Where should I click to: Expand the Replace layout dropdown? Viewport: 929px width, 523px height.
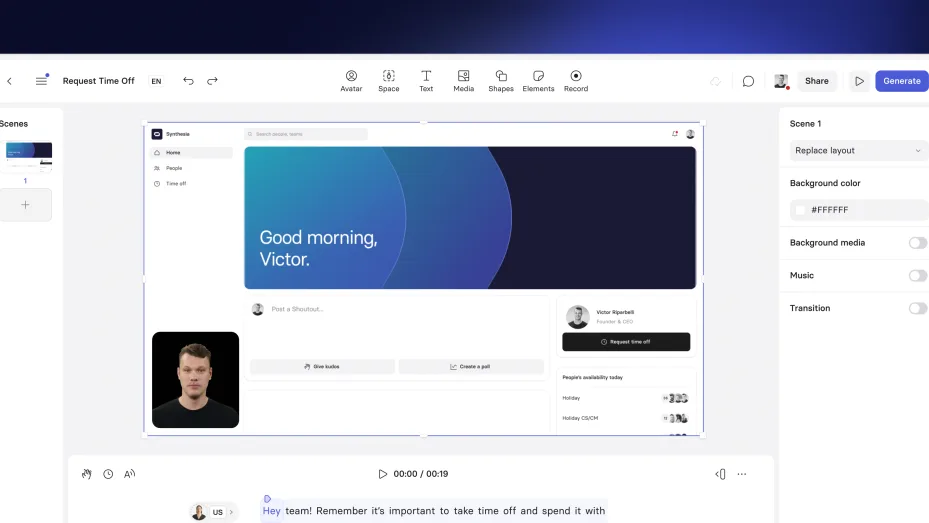coord(858,150)
